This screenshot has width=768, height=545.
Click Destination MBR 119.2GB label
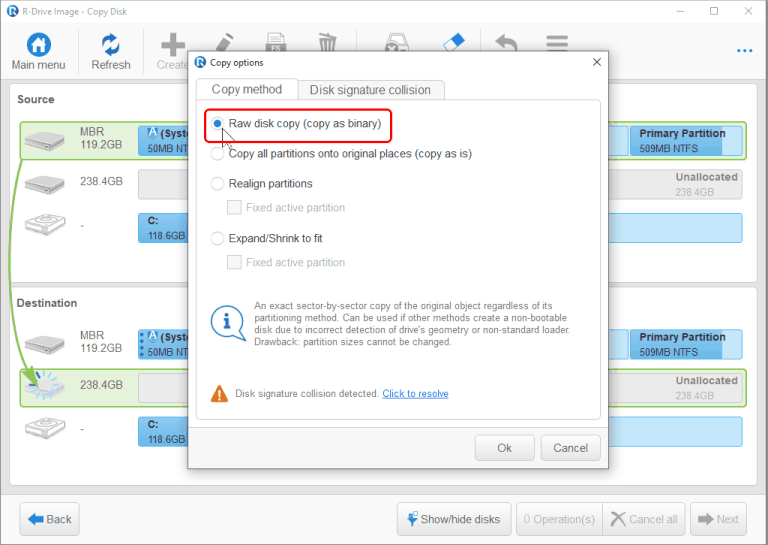point(101,342)
